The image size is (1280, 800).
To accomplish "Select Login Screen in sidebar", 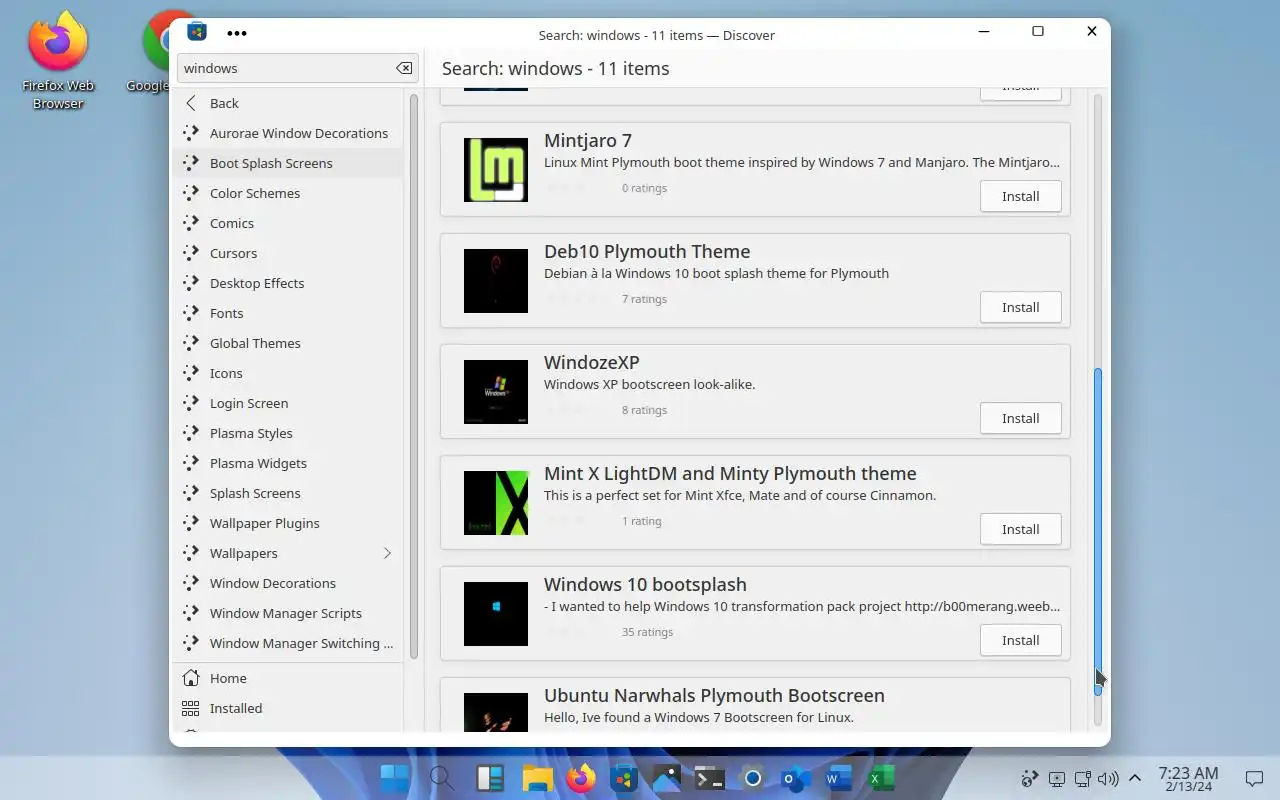I will pyautogui.click(x=288, y=403).
